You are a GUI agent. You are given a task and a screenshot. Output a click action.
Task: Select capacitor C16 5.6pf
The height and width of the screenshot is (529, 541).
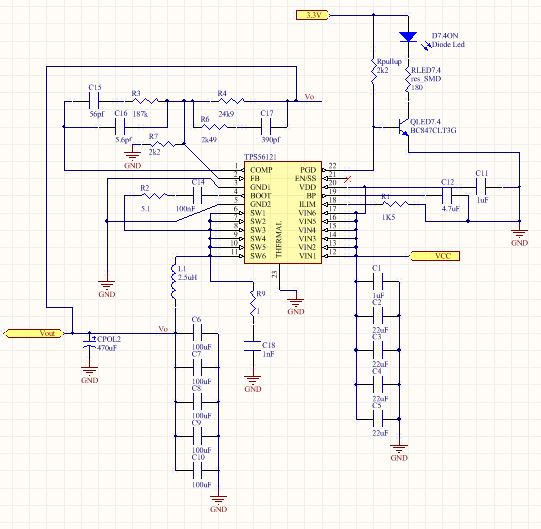pos(120,127)
